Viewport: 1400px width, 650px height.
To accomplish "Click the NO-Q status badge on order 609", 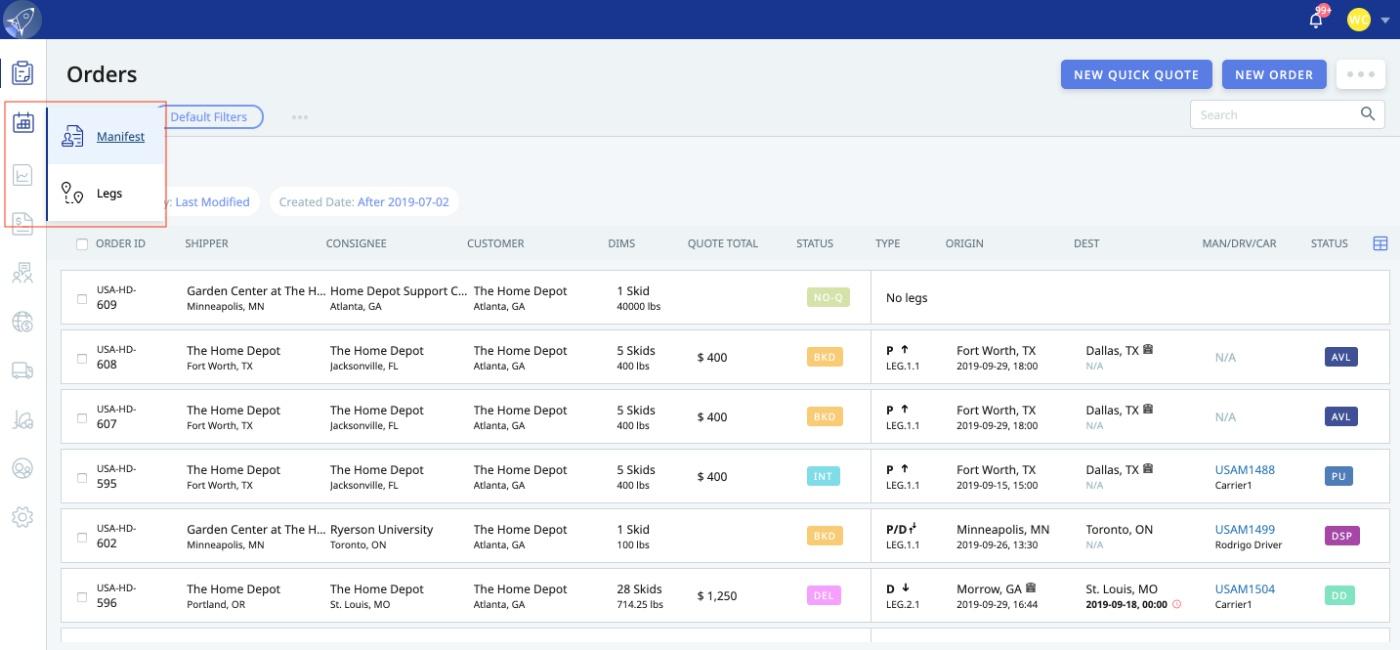I will click(x=828, y=297).
